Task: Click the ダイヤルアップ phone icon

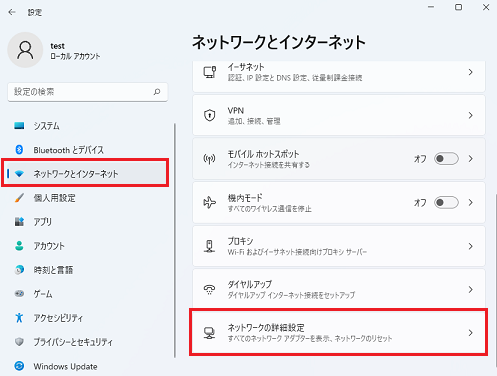Action: coord(210,289)
